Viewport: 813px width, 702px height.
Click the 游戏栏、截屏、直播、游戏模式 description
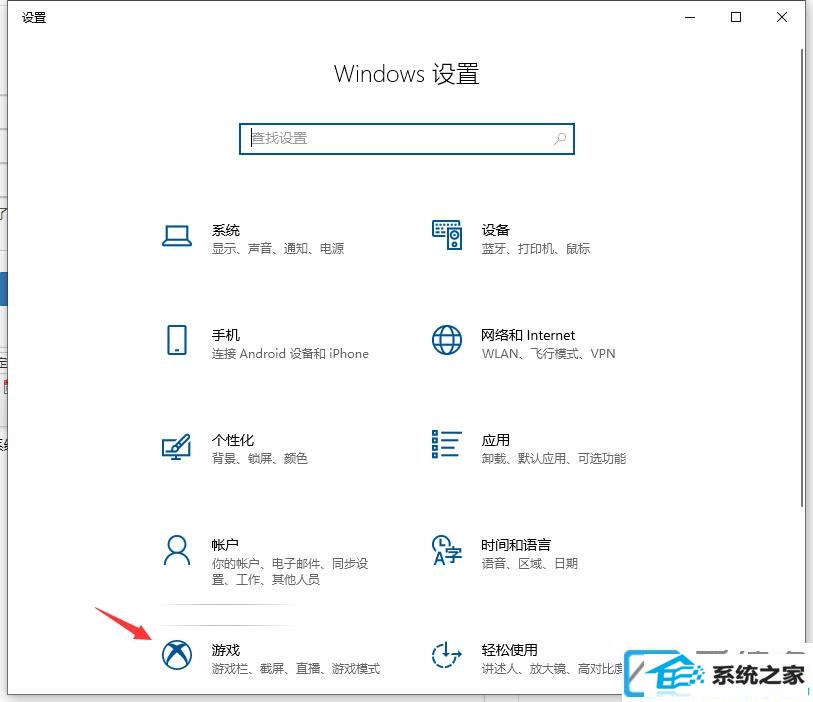pyautogui.click(x=296, y=669)
